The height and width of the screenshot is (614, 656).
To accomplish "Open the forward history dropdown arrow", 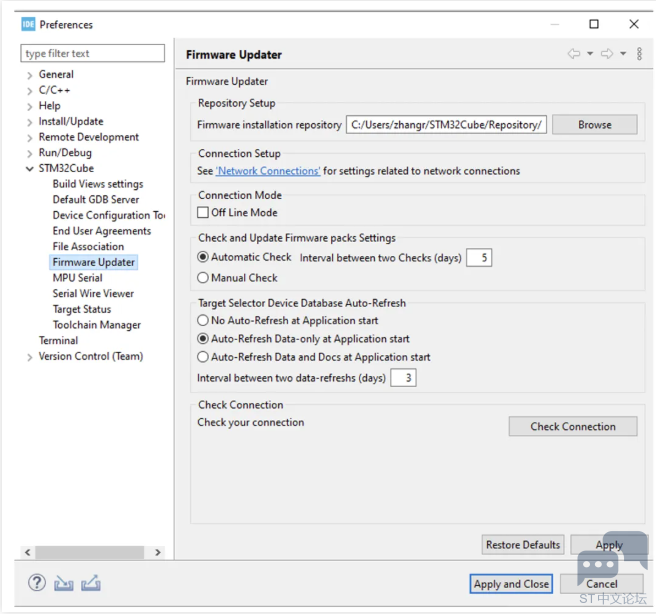I will coord(623,54).
